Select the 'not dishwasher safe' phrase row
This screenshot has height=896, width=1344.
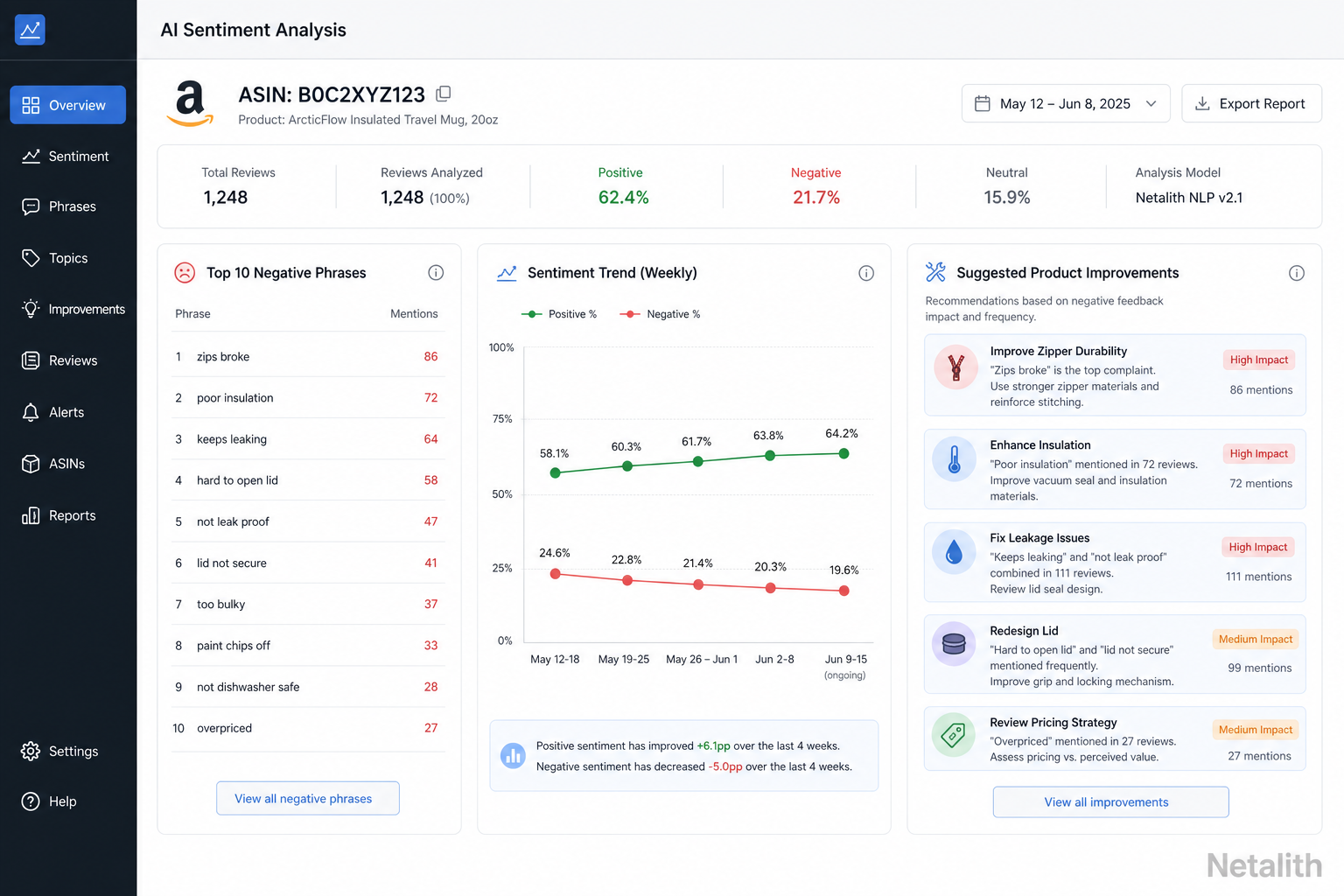coord(308,686)
